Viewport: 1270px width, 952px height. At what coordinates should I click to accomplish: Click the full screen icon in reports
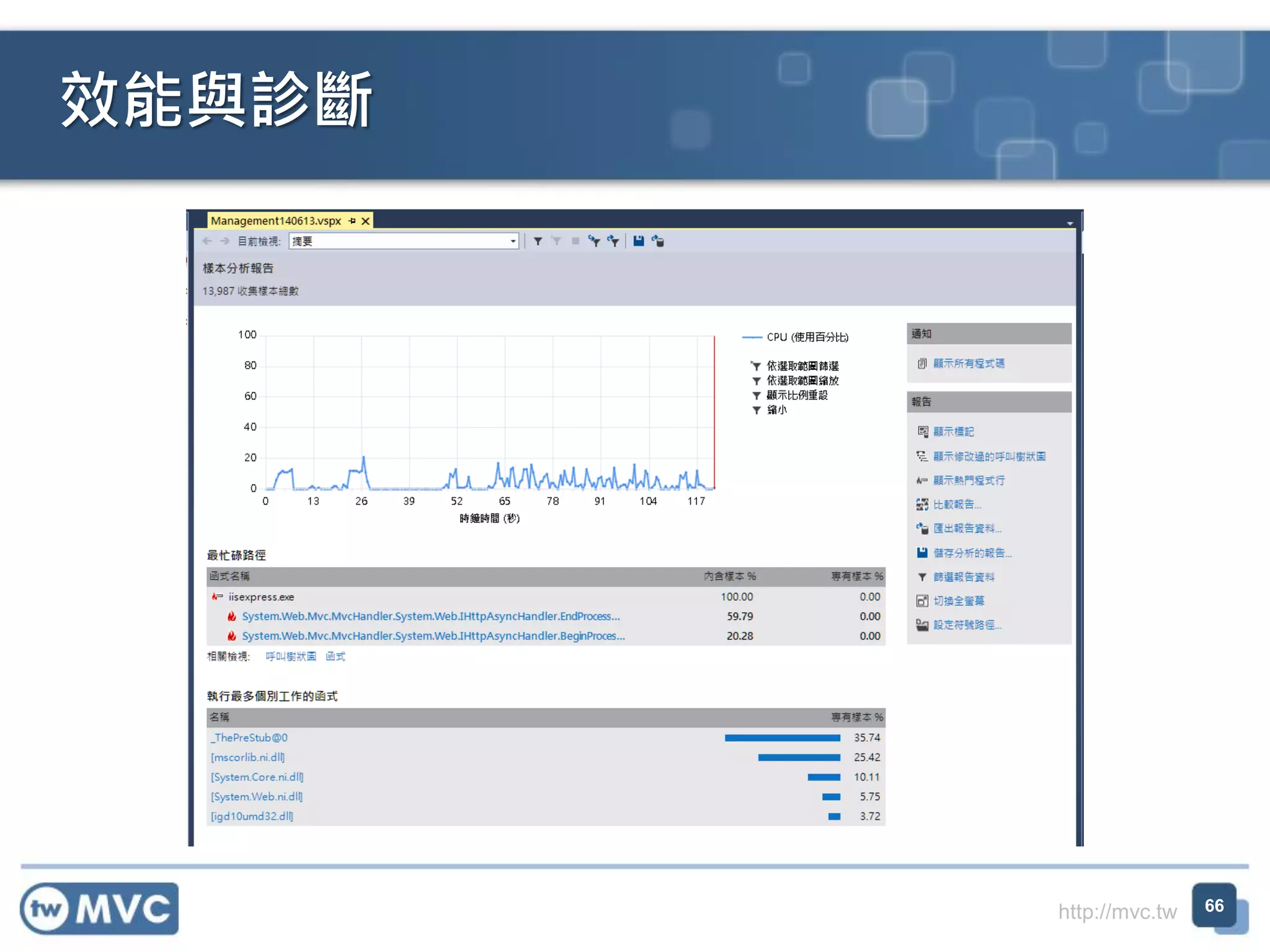pyautogui.click(x=923, y=601)
